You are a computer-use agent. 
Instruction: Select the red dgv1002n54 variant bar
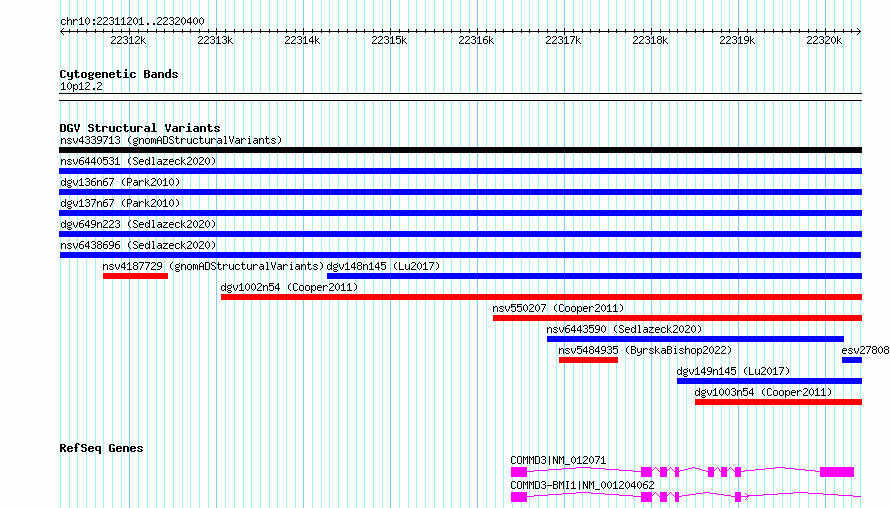coord(541,297)
